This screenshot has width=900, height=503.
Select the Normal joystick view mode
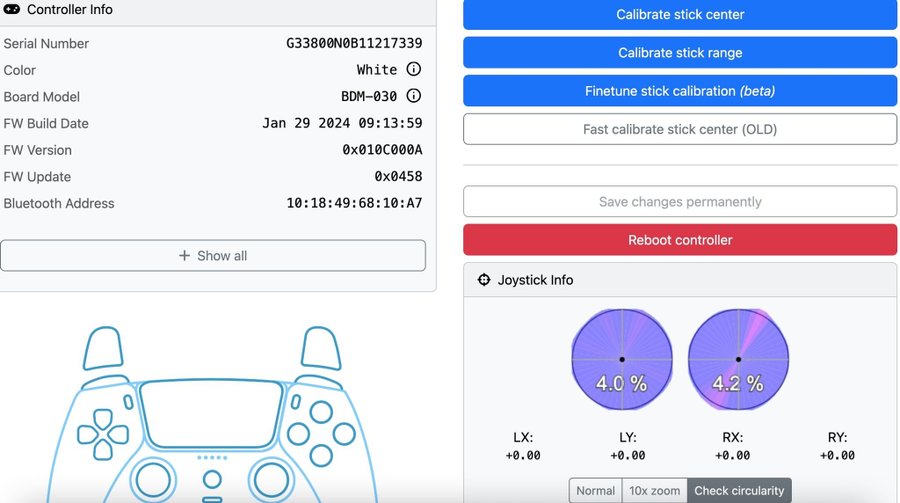click(x=595, y=491)
